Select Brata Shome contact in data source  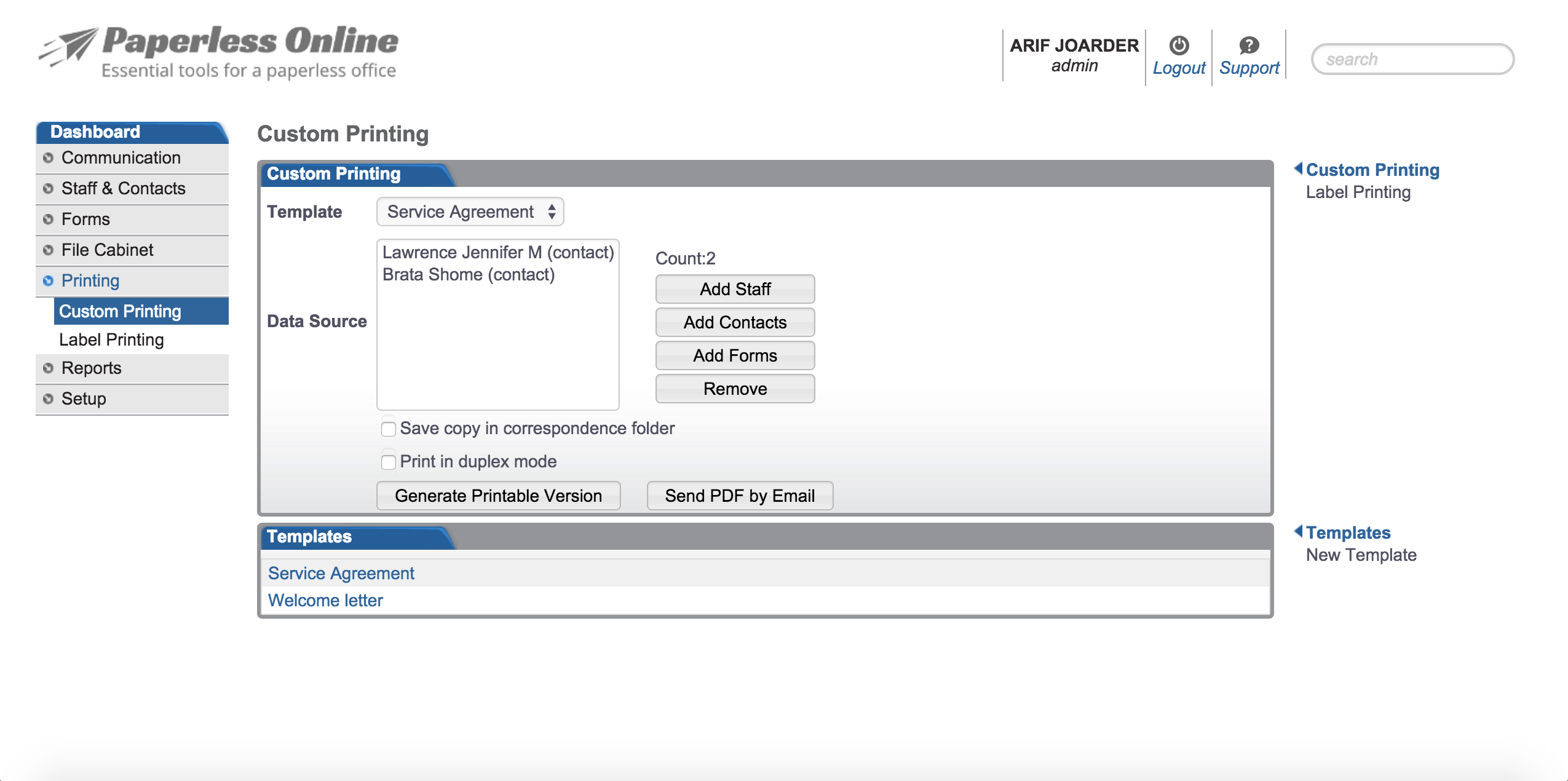pyautogui.click(x=468, y=275)
